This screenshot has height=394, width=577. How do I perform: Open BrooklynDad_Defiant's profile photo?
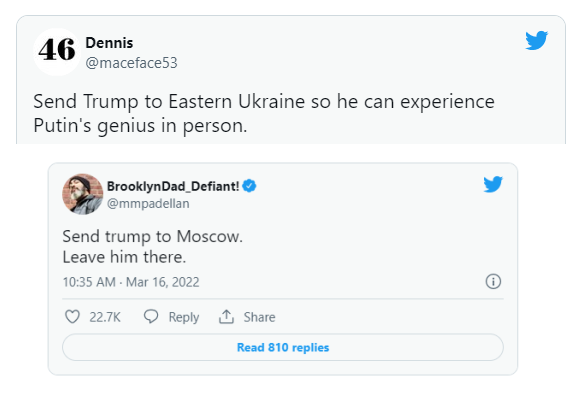coord(82,194)
